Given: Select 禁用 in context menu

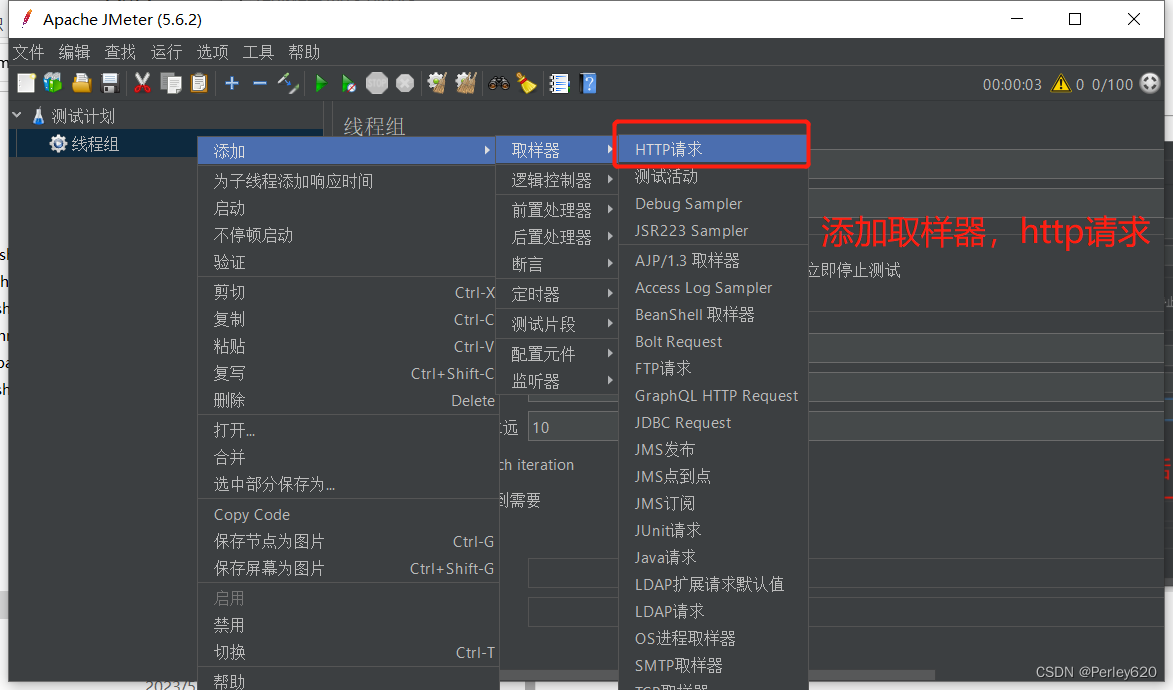Looking at the screenshot, I should pos(348,625).
